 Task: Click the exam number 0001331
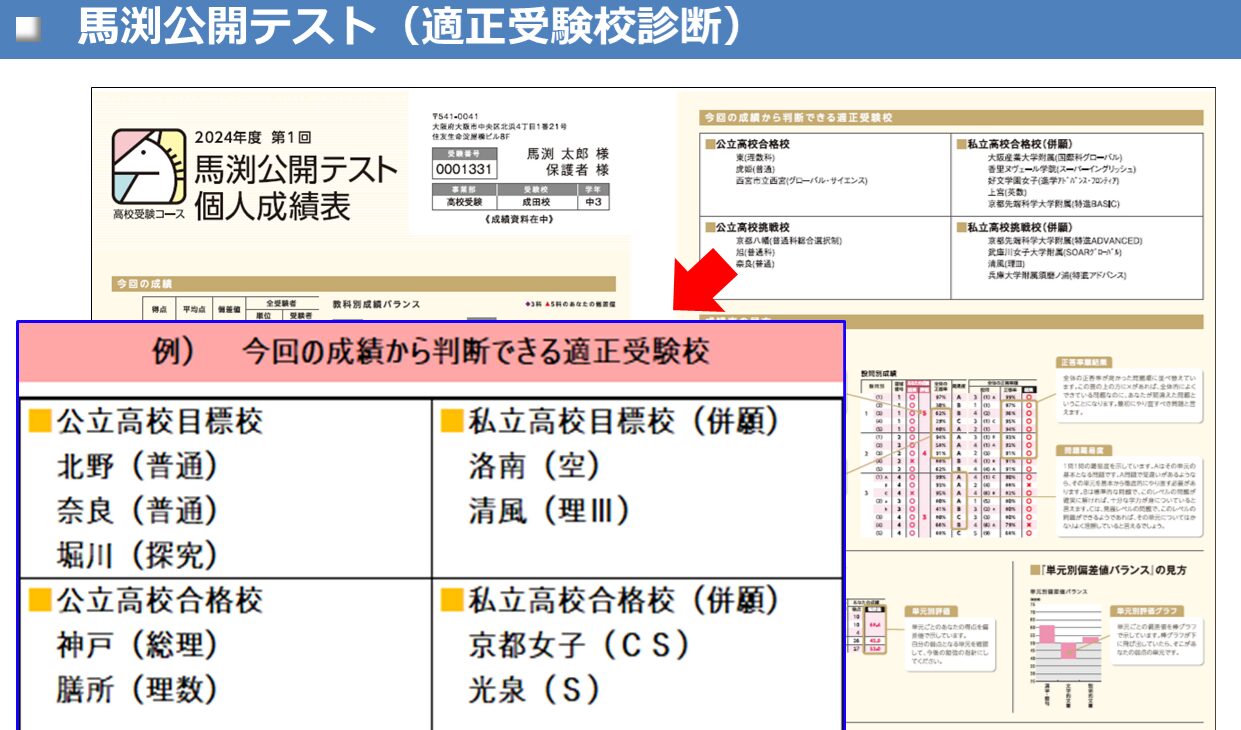[x=463, y=169]
